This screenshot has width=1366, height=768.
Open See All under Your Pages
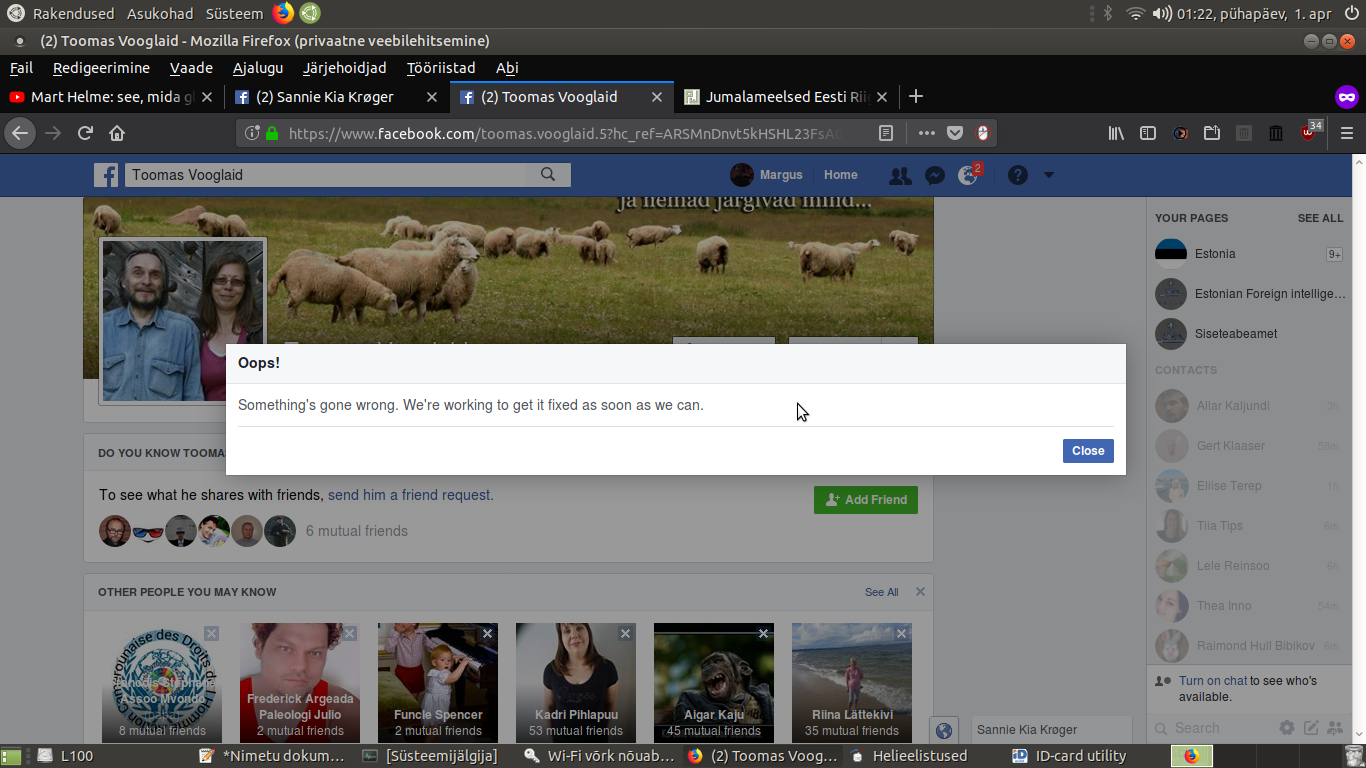[1320, 218]
